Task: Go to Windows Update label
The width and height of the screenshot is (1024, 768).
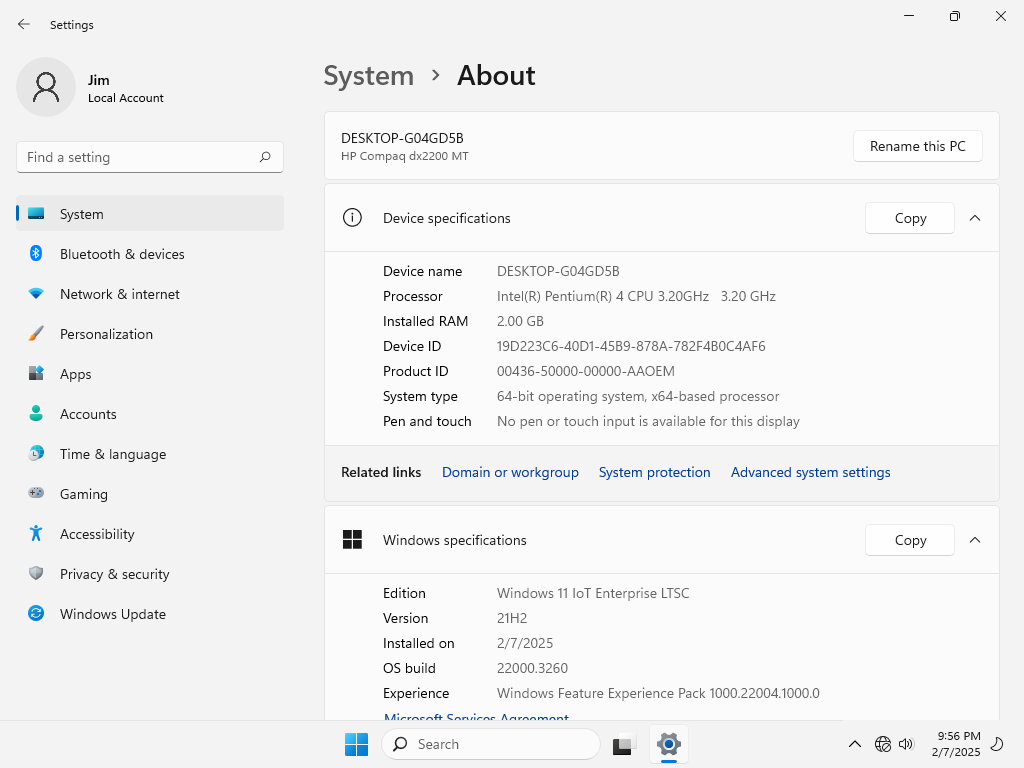Action: [x=113, y=614]
